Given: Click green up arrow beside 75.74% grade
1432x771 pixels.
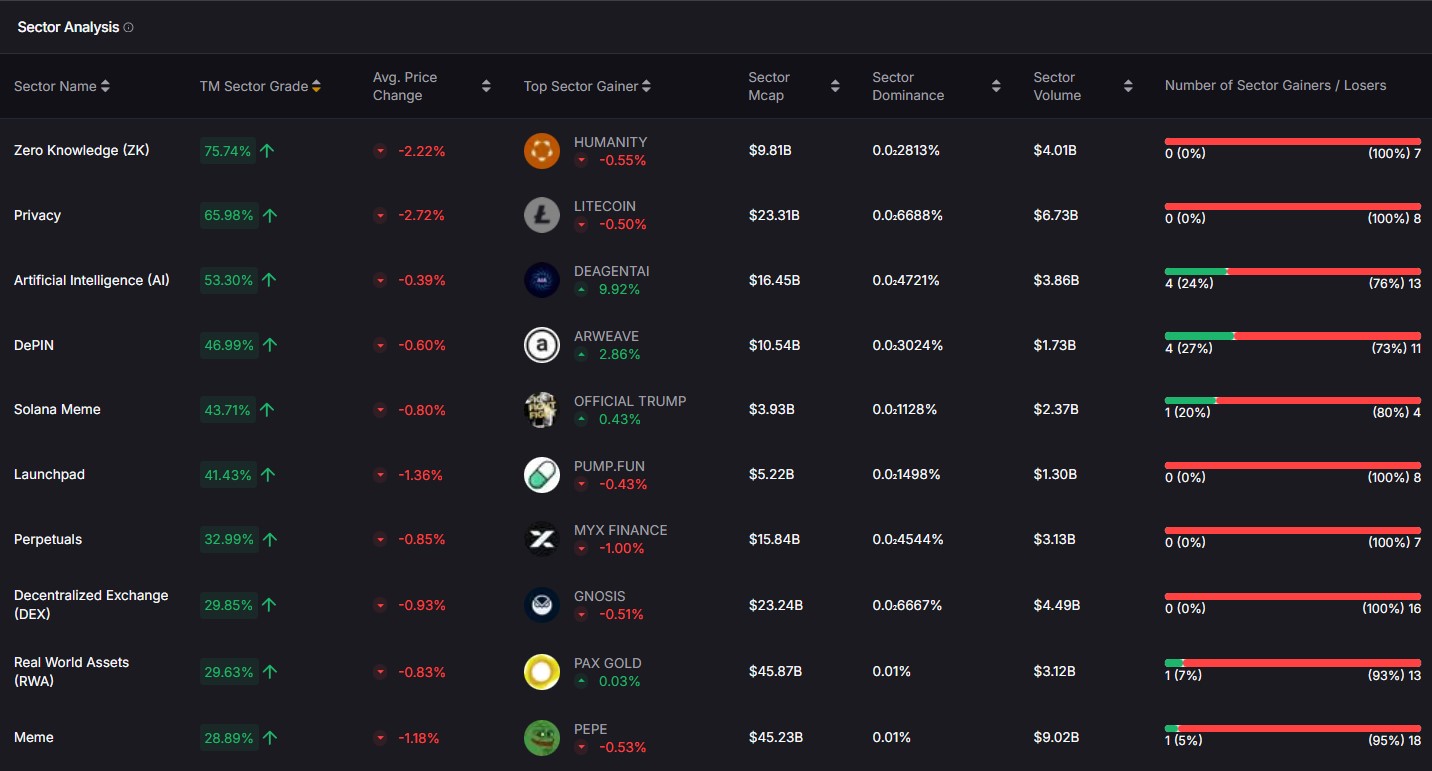Looking at the screenshot, I should point(268,151).
